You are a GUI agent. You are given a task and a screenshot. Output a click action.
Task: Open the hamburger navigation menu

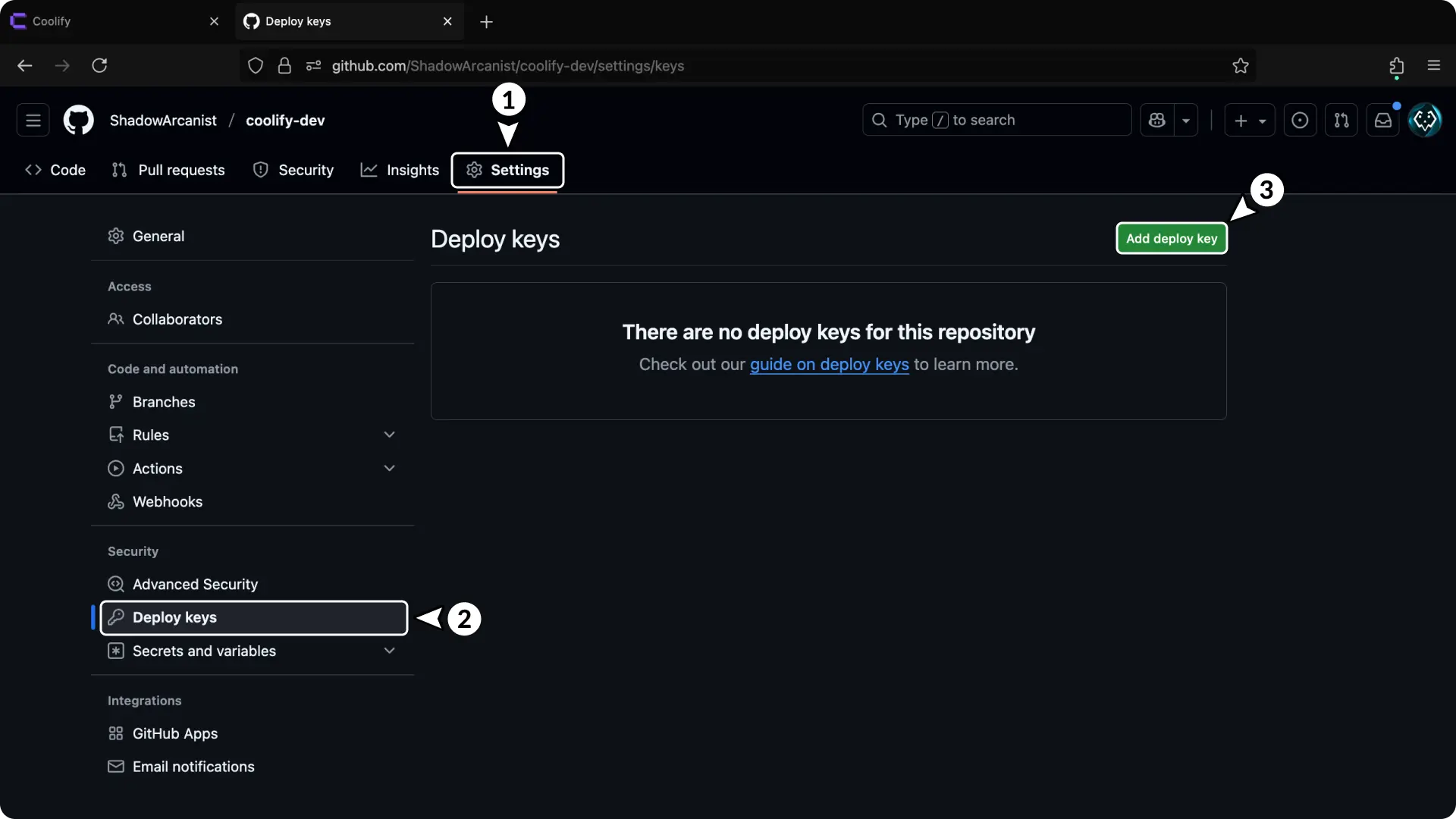[x=33, y=121]
